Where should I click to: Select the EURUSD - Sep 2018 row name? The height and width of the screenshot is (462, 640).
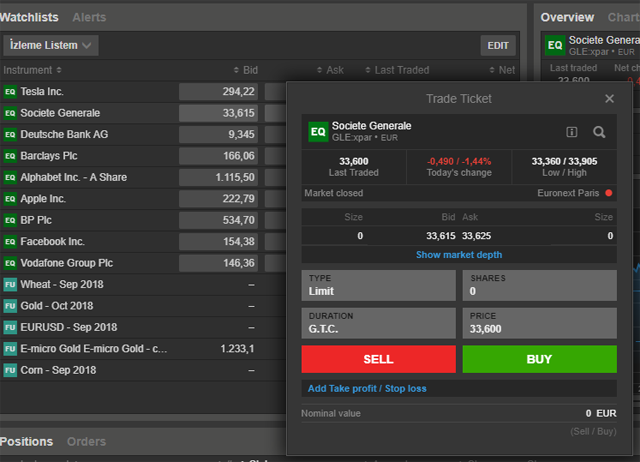coord(69,327)
